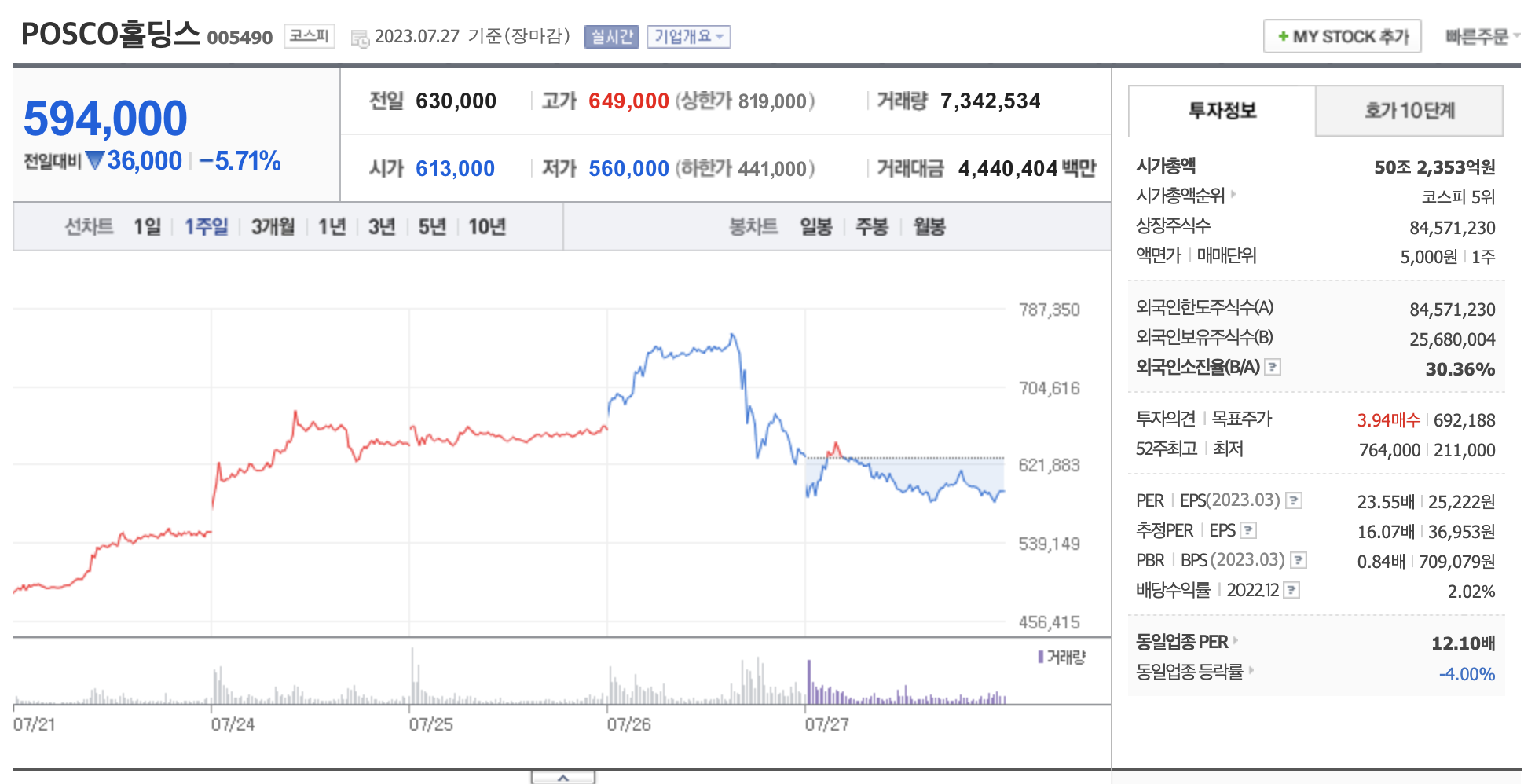Click the 배당수익률 value 2.02%
This screenshot has width=1535, height=784.
click(1471, 592)
